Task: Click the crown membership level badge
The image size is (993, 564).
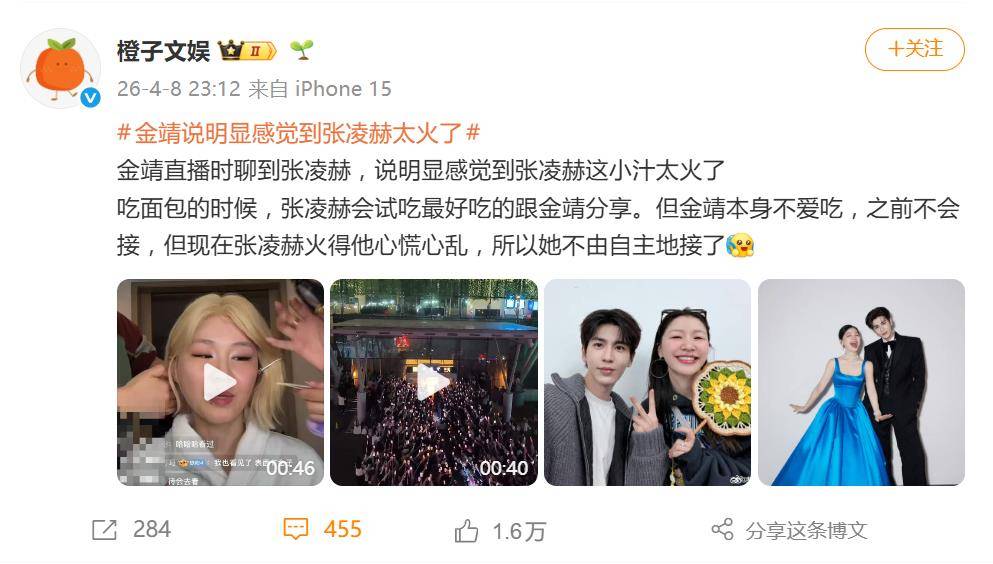Action: coord(247,51)
